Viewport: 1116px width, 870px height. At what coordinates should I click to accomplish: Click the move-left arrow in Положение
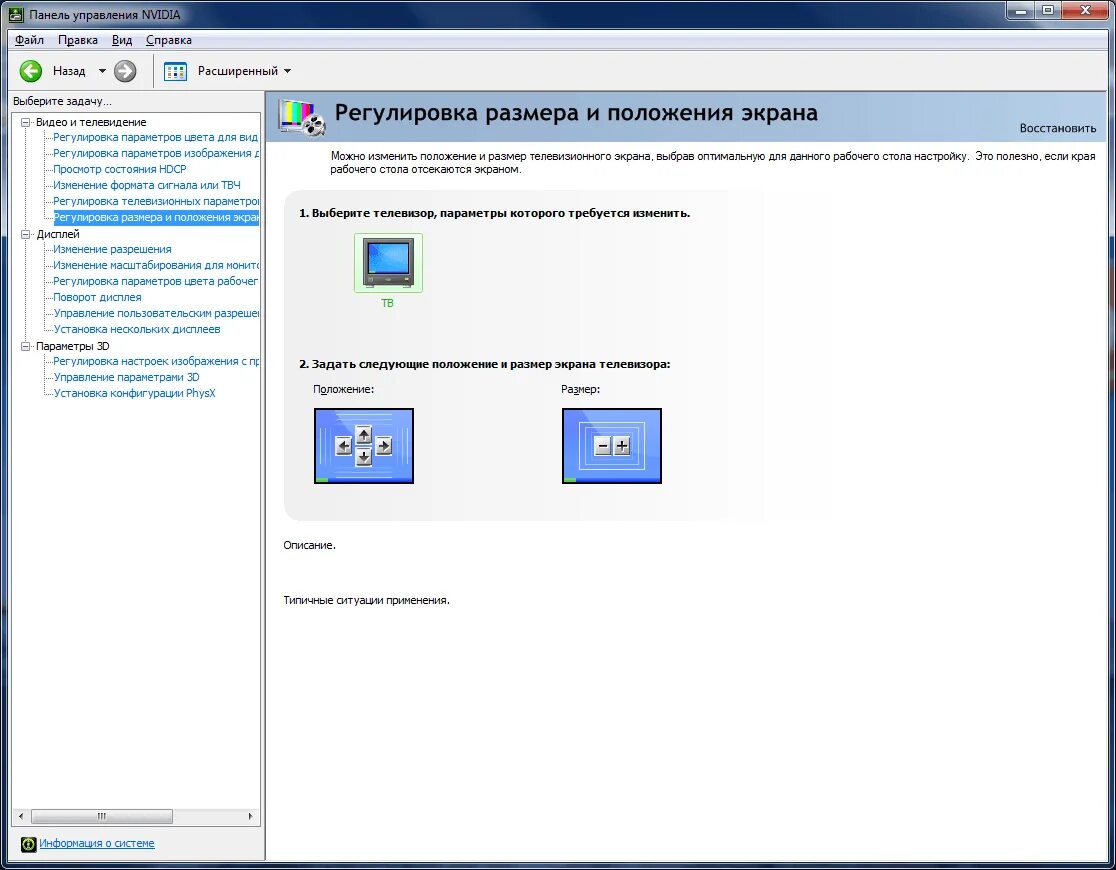coord(344,446)
